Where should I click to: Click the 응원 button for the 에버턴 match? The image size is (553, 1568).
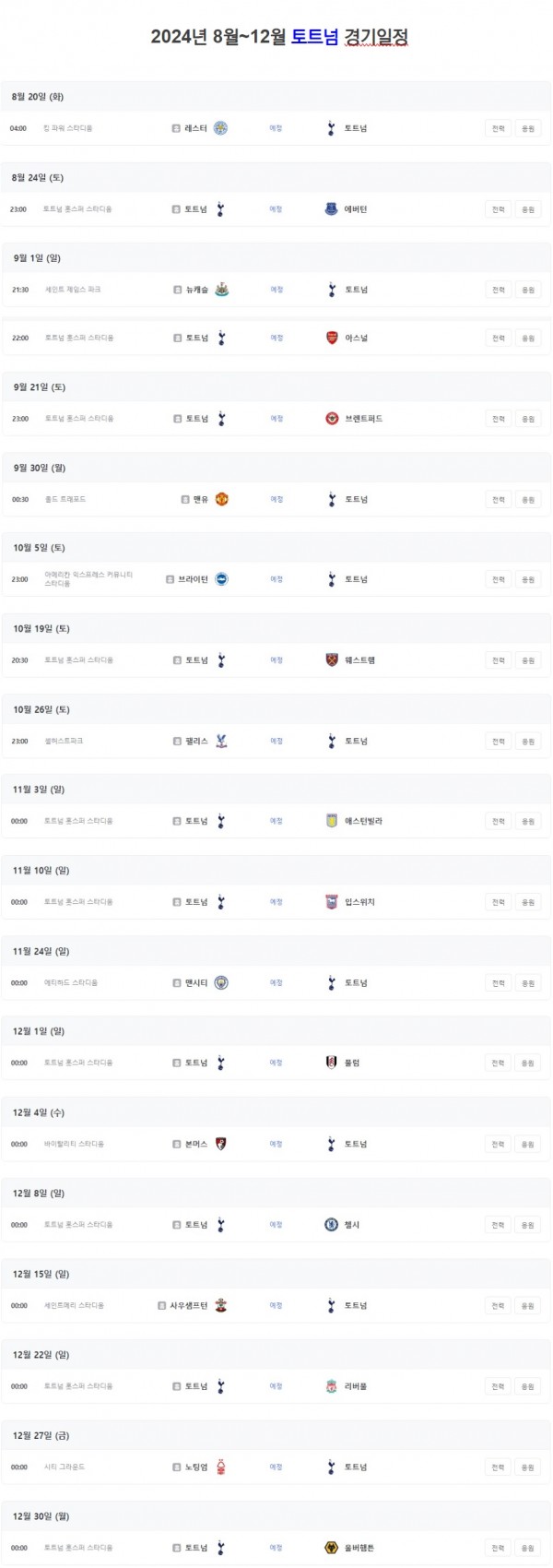(528, 209)
